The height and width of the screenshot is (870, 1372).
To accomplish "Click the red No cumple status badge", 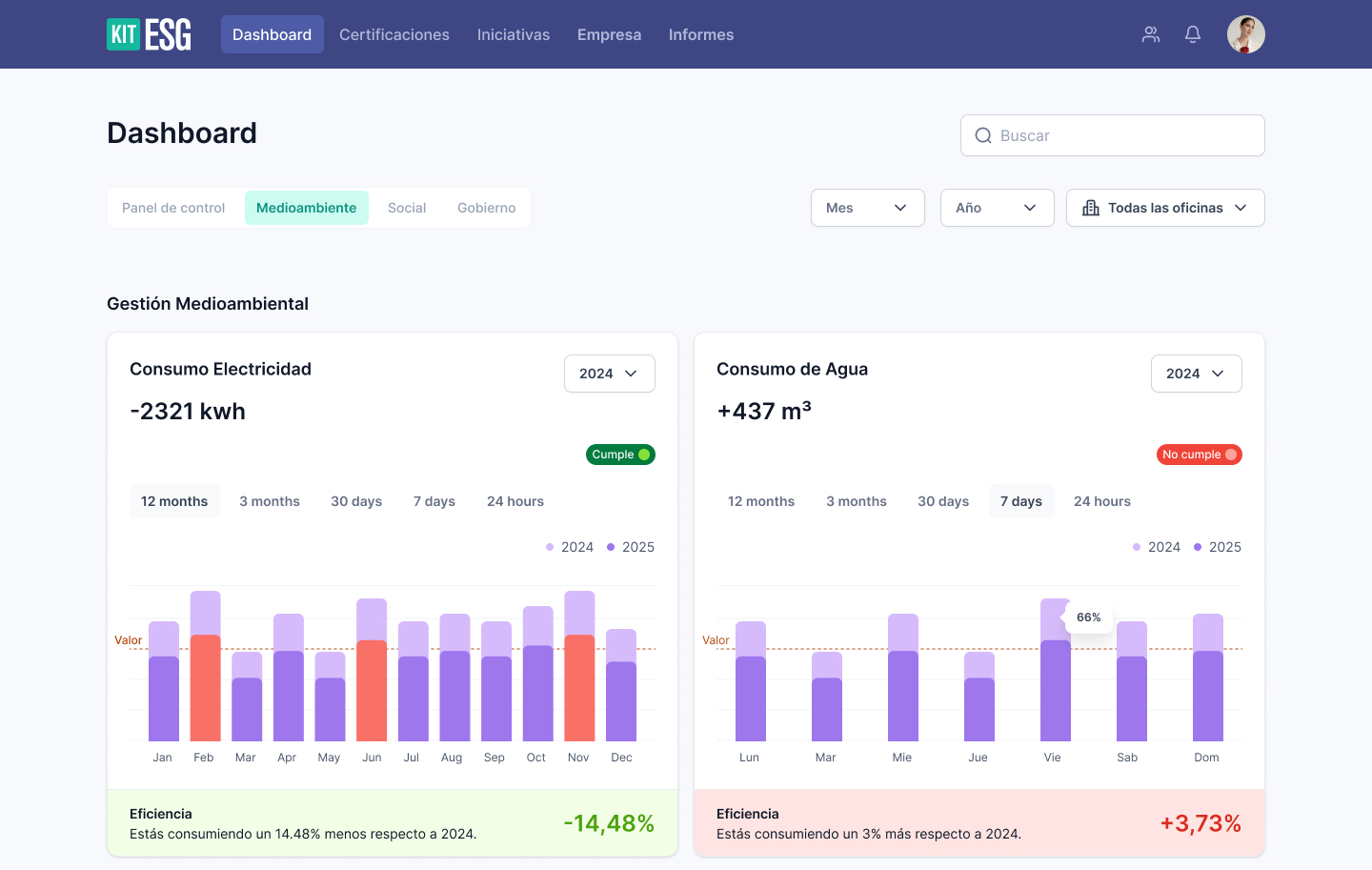I will pyautogui.click(x=1199, y=455).
